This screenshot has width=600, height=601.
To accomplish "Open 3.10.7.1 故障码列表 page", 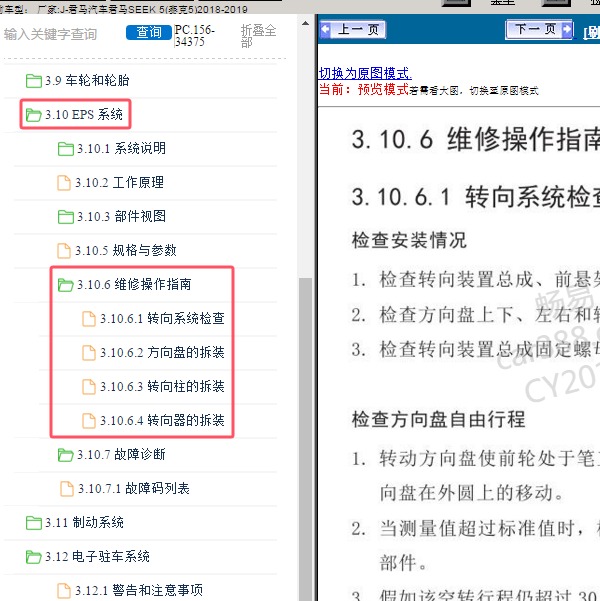I will coord(134,488).
